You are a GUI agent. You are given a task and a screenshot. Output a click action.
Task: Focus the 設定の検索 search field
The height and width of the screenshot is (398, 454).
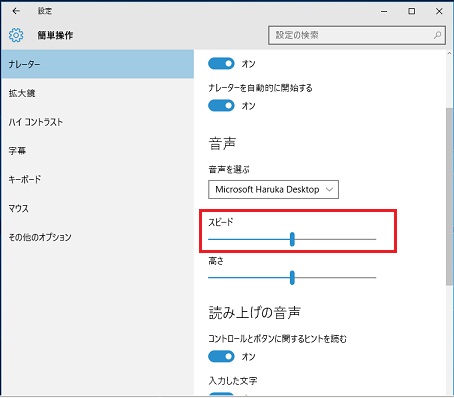tap(357, 35)
